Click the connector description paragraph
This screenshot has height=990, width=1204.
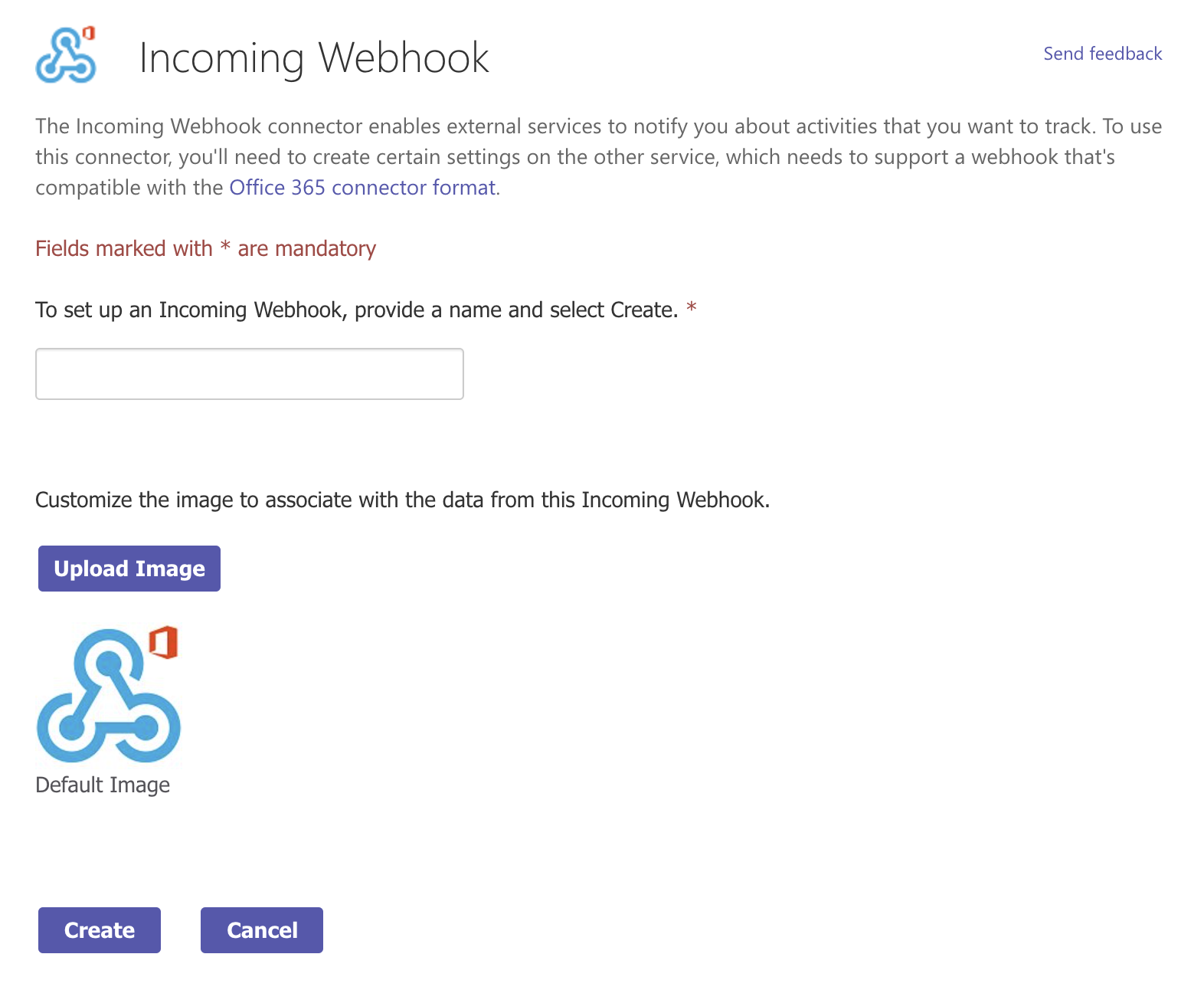click(x=597, y=156)
